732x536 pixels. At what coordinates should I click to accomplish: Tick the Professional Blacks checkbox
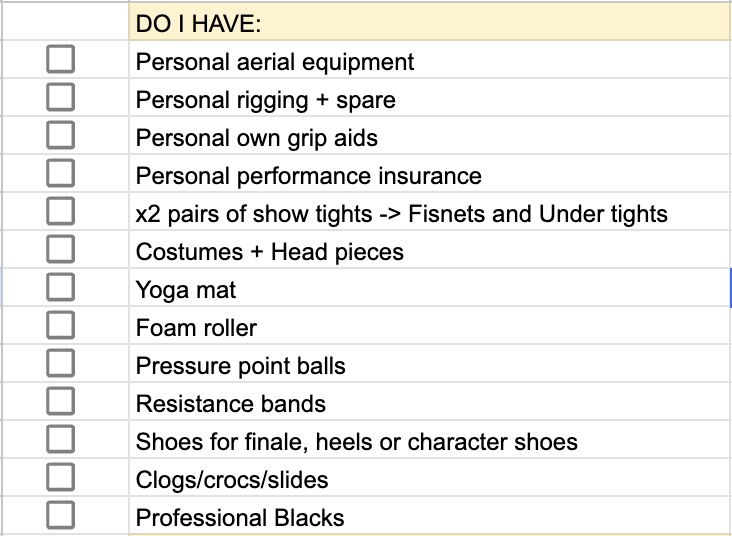pos(61,515)
